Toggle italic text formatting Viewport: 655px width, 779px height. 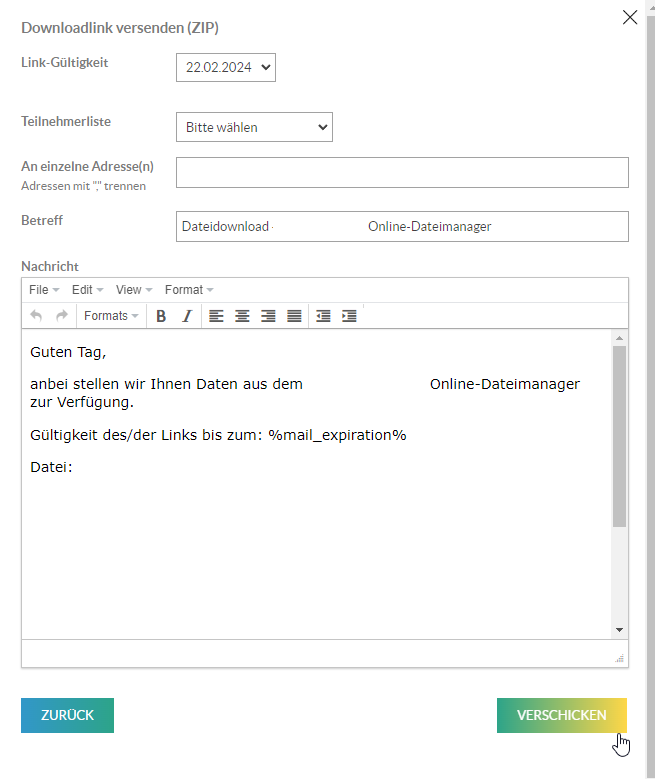click(x=186, y=316)
